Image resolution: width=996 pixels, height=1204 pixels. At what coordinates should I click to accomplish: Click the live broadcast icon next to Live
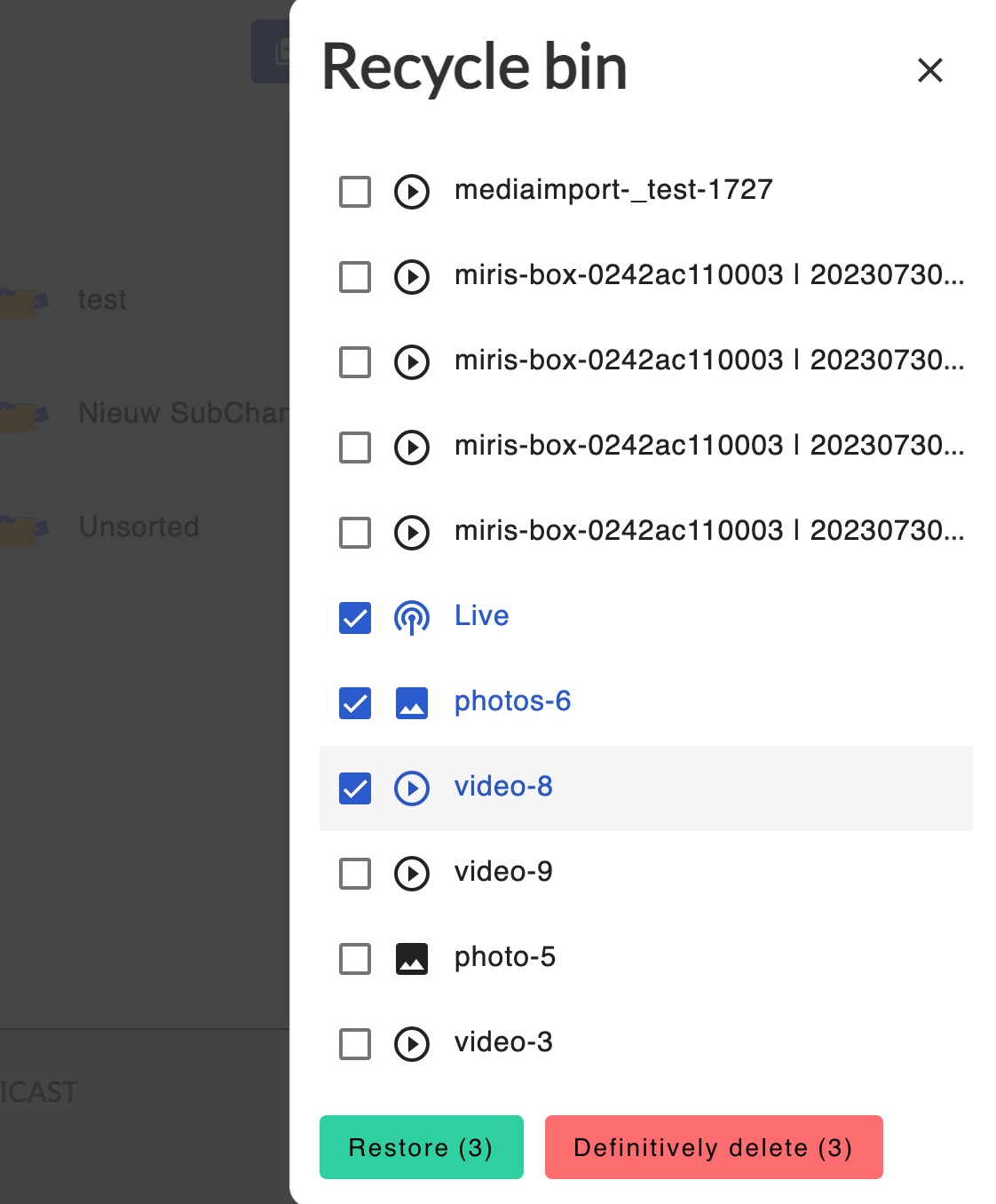pos(412,618)
